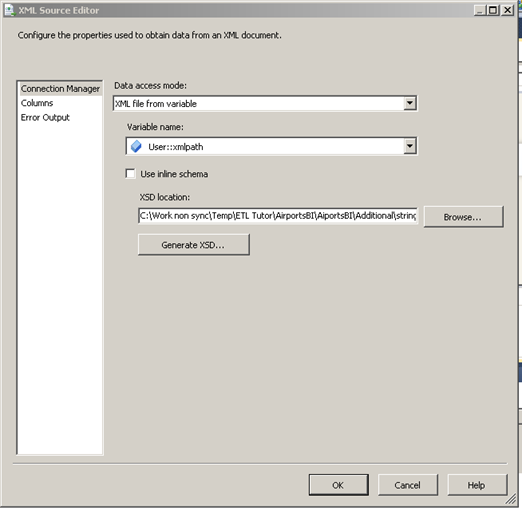Click the XML Source Editor title bar icon
This screenshot has height=510, width=522.
[x=9, y=10]
